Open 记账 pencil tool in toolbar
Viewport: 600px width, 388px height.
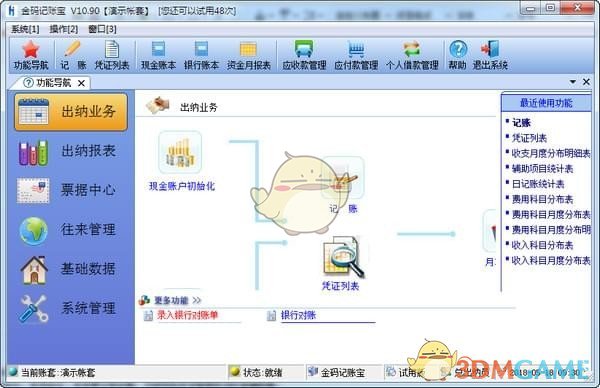click(x=73, y=56)
